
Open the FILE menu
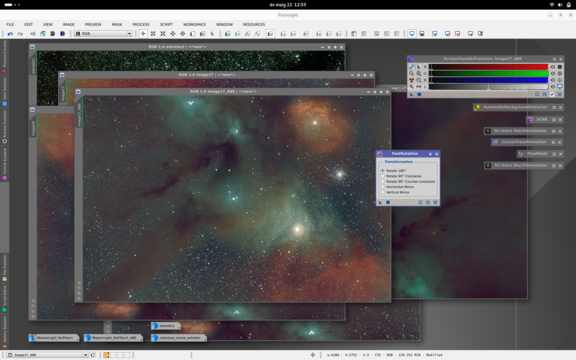[x=10, y=24]
